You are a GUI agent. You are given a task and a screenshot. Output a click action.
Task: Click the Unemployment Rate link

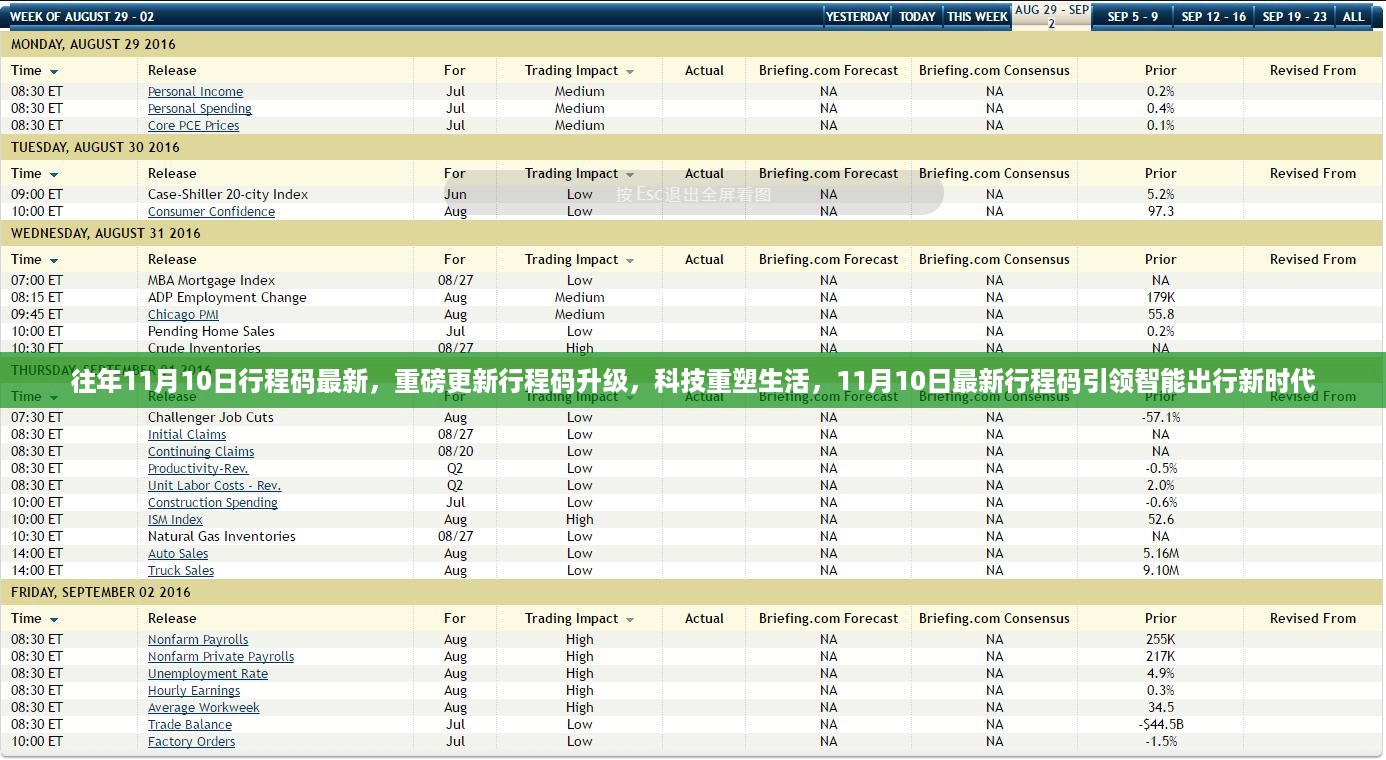pyautogui.click(x=208, y=674)
